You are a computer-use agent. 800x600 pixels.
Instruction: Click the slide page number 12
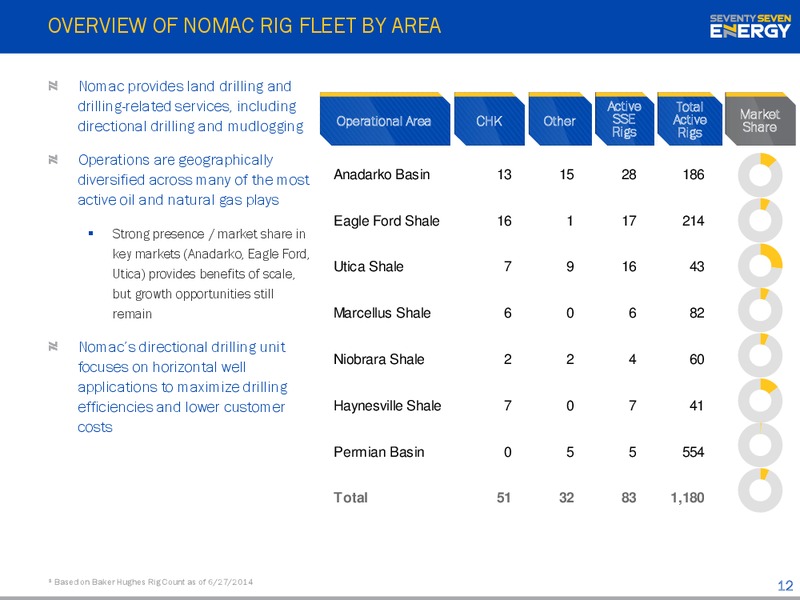[x=785, y=585]
